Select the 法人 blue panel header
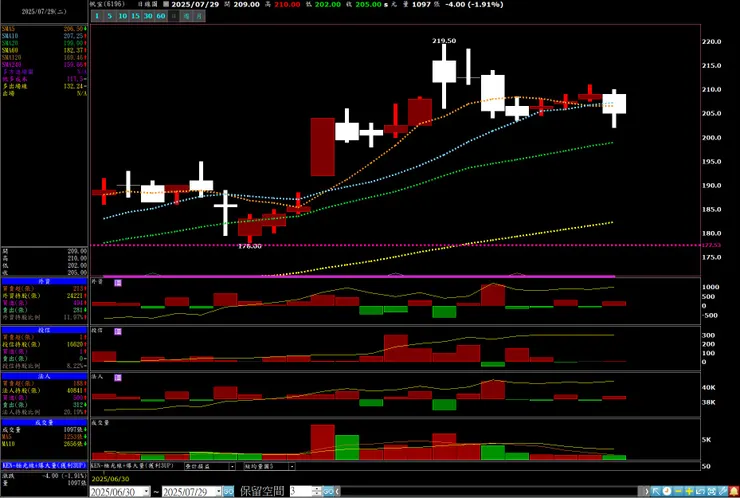 pyautogui.click(x=44, y=376)
